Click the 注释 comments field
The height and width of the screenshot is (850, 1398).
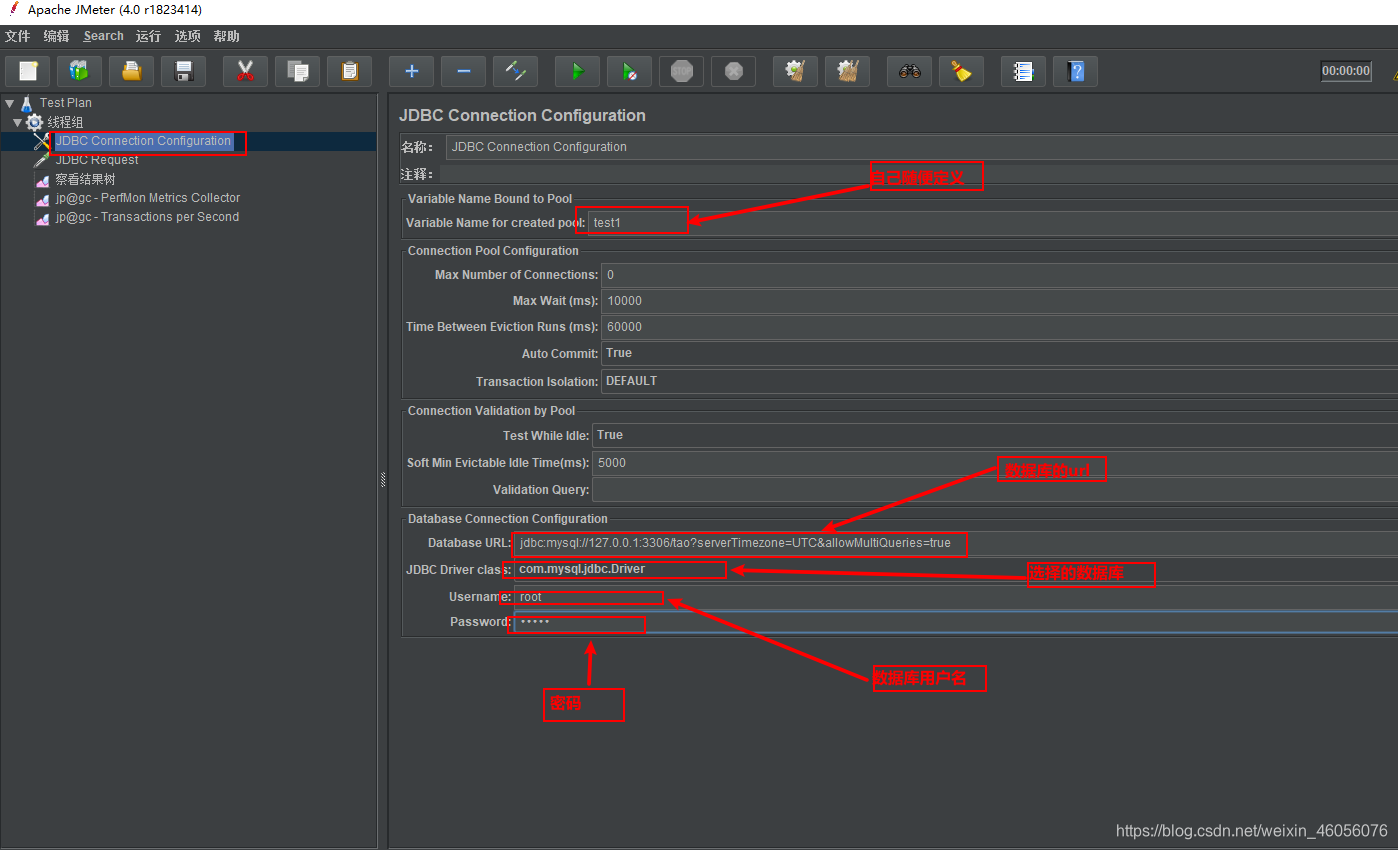[x=918, y=174]
